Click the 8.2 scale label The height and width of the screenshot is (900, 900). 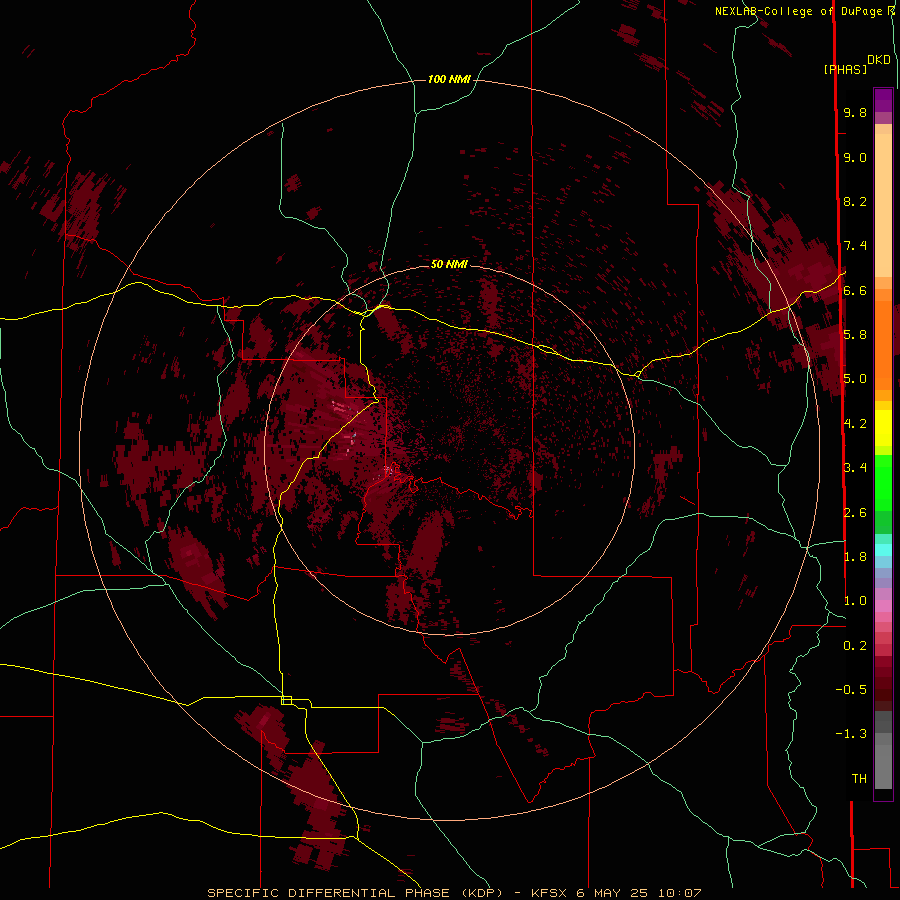(x=855, y=201)
